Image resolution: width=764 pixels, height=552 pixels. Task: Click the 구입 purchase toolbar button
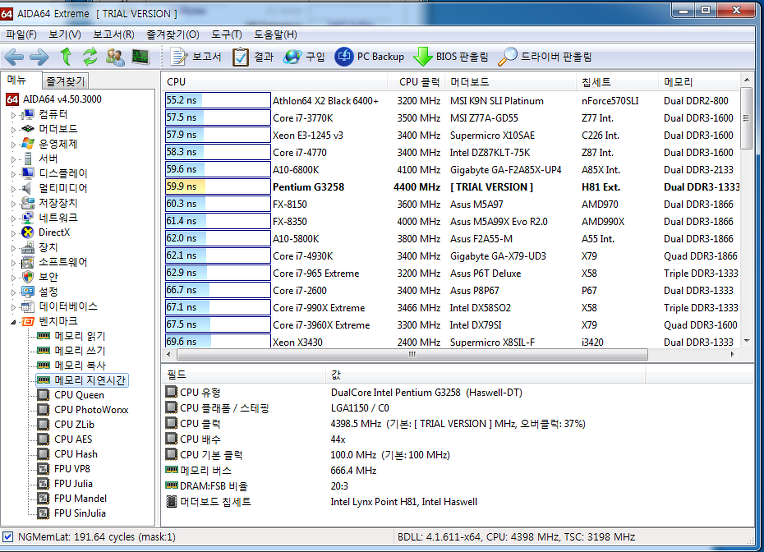(304, 57)
